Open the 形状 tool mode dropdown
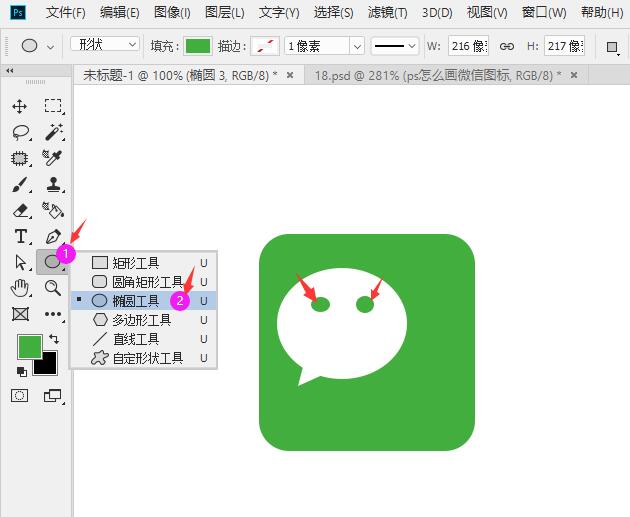 pyautogui.click(x=104, y=44)
